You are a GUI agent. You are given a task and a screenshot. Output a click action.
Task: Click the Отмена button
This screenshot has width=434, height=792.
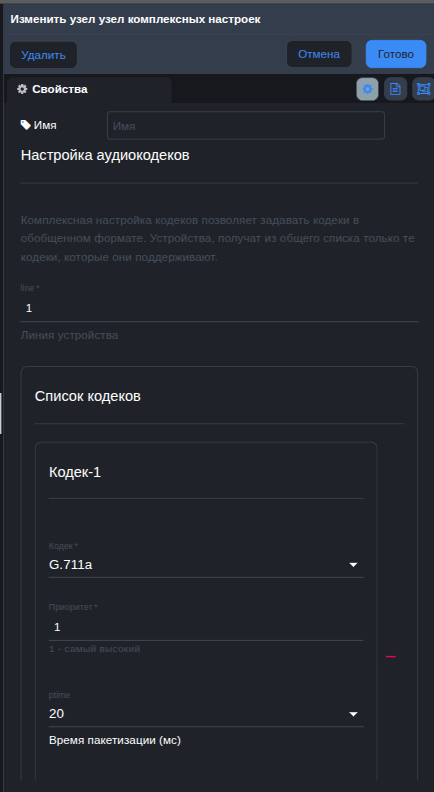(319, 54)
